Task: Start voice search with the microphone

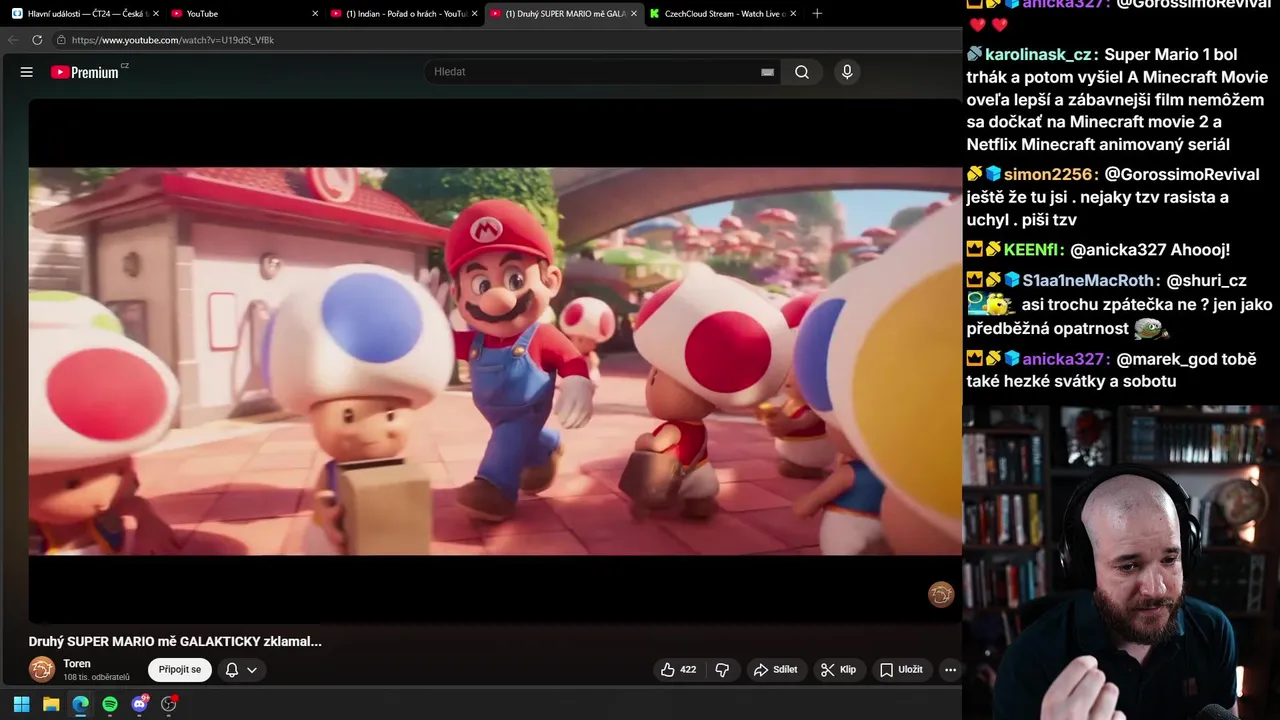Action: (x=847, y=72)
